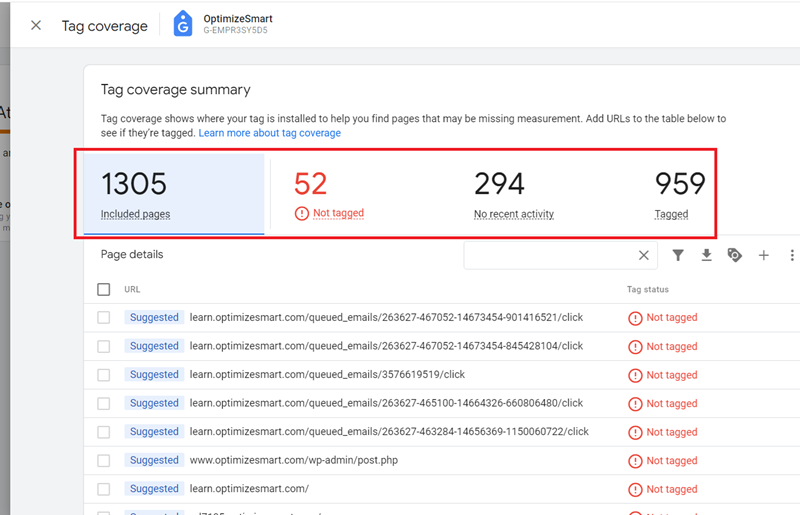Click Not tagged status on learn.optimizesmart.com/ row
The image size is (800, 515).
663,489
